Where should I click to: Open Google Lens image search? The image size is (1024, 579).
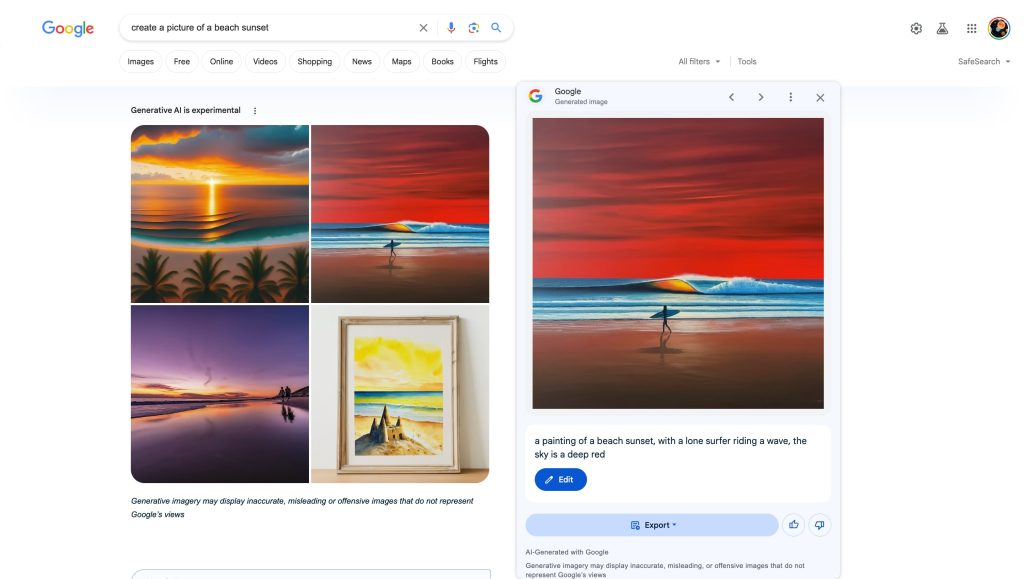pyautogui.click(x=474, y=28)
